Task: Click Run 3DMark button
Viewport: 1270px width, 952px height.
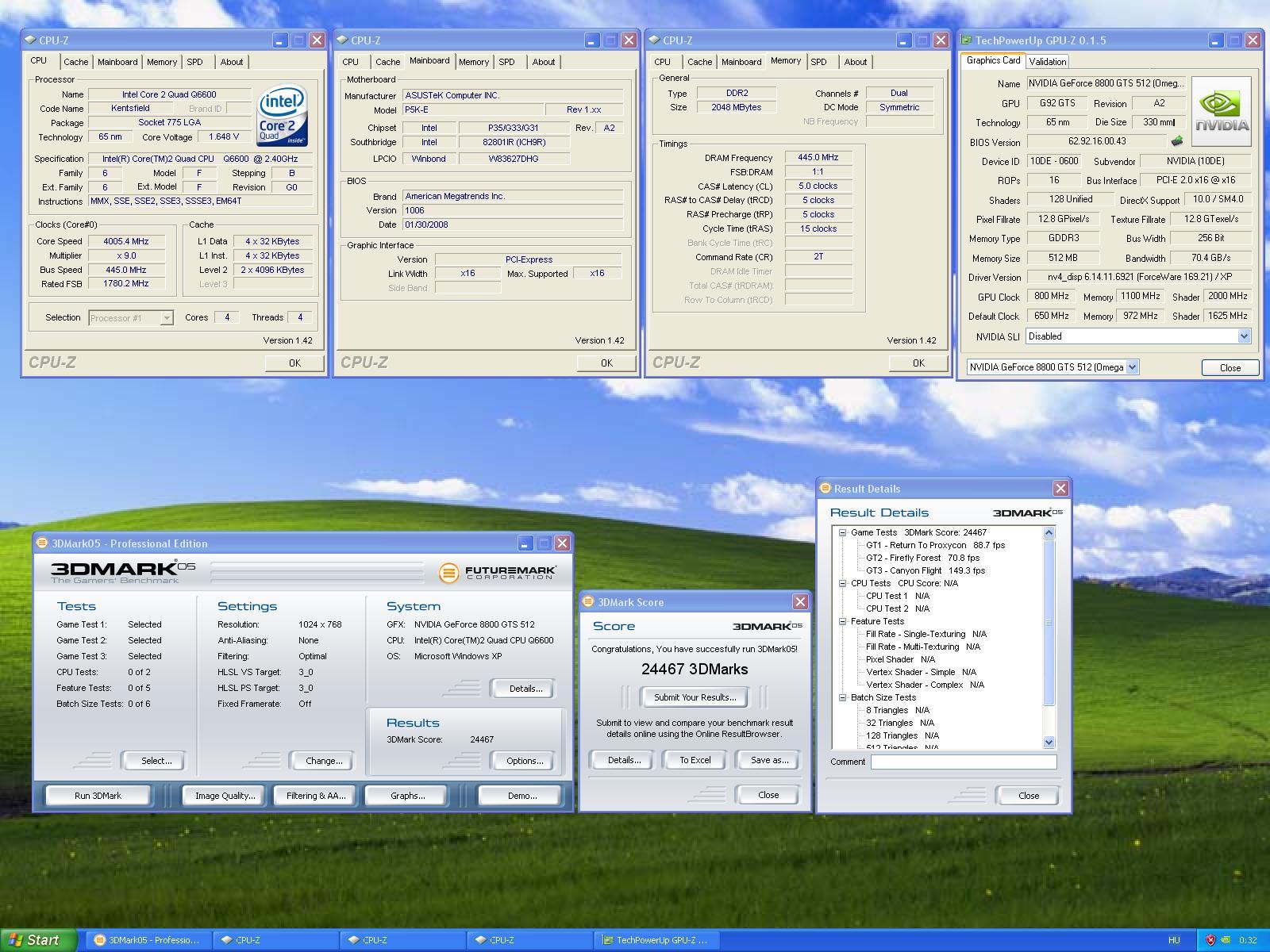Action: [98, 796]
